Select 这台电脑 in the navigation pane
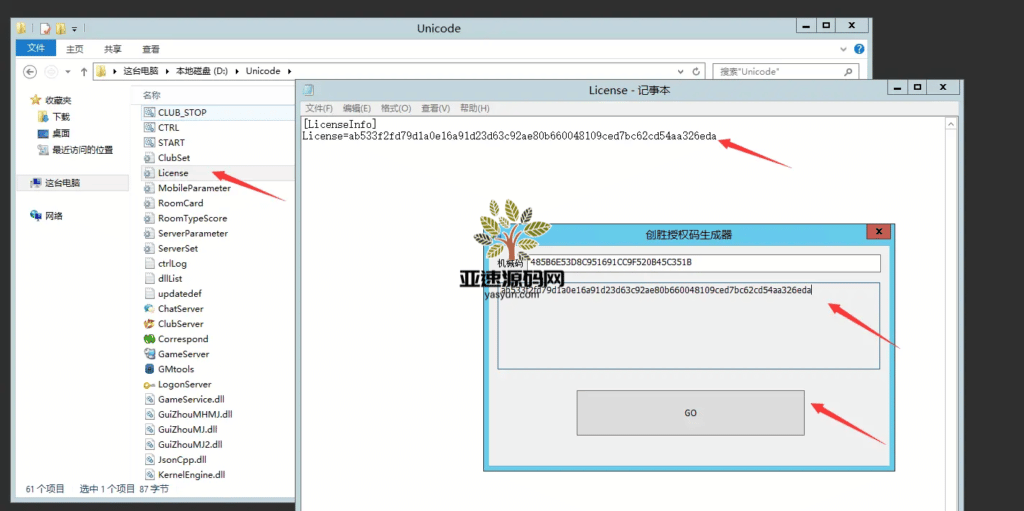 [62, 183]
